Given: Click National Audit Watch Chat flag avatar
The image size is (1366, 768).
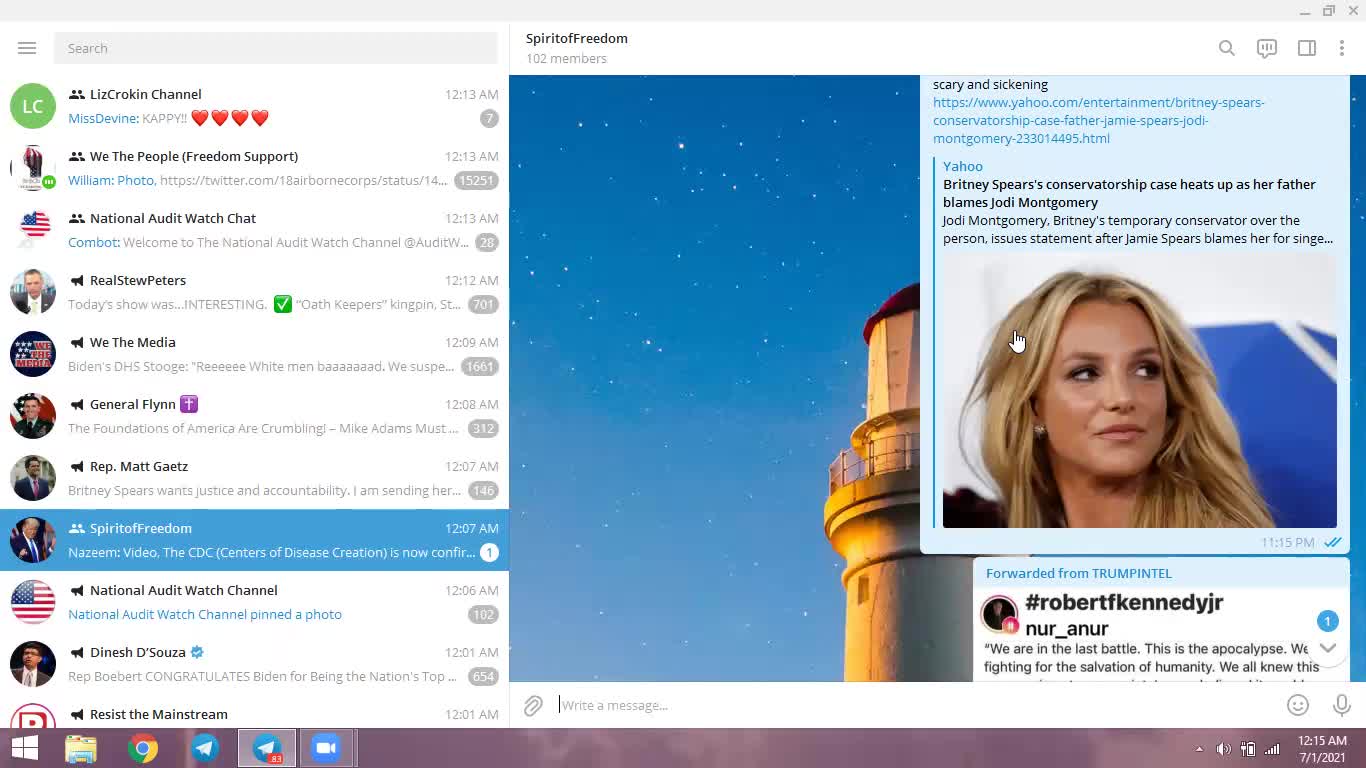Looking at the screenshot, I should [33, 230].
